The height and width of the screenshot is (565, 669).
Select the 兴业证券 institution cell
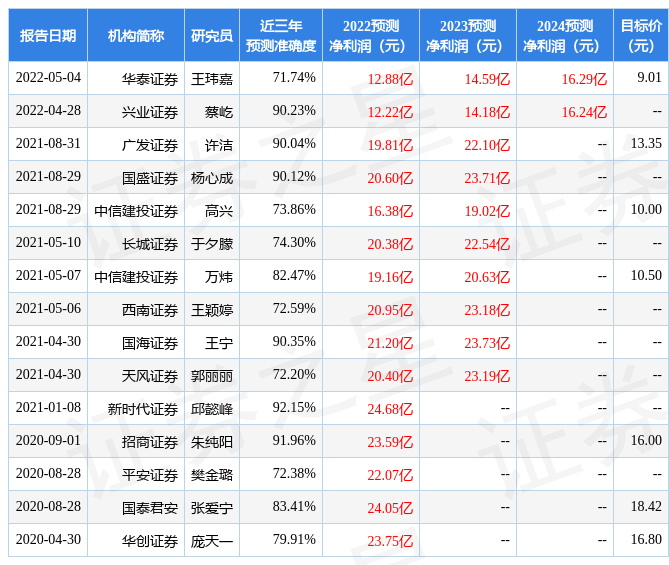coord(150,112)
